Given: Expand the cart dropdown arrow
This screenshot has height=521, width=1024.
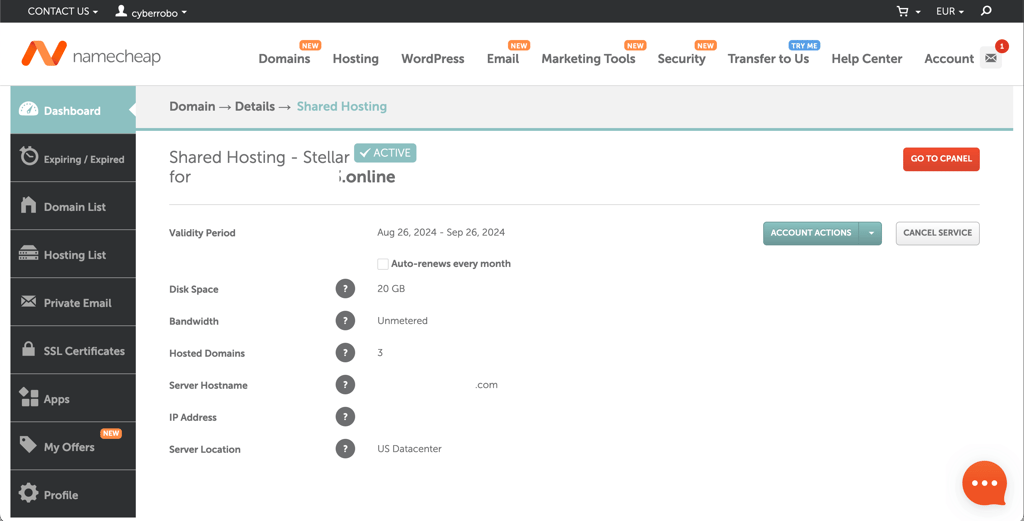Looking at the screenshot, I should (918, 12).
